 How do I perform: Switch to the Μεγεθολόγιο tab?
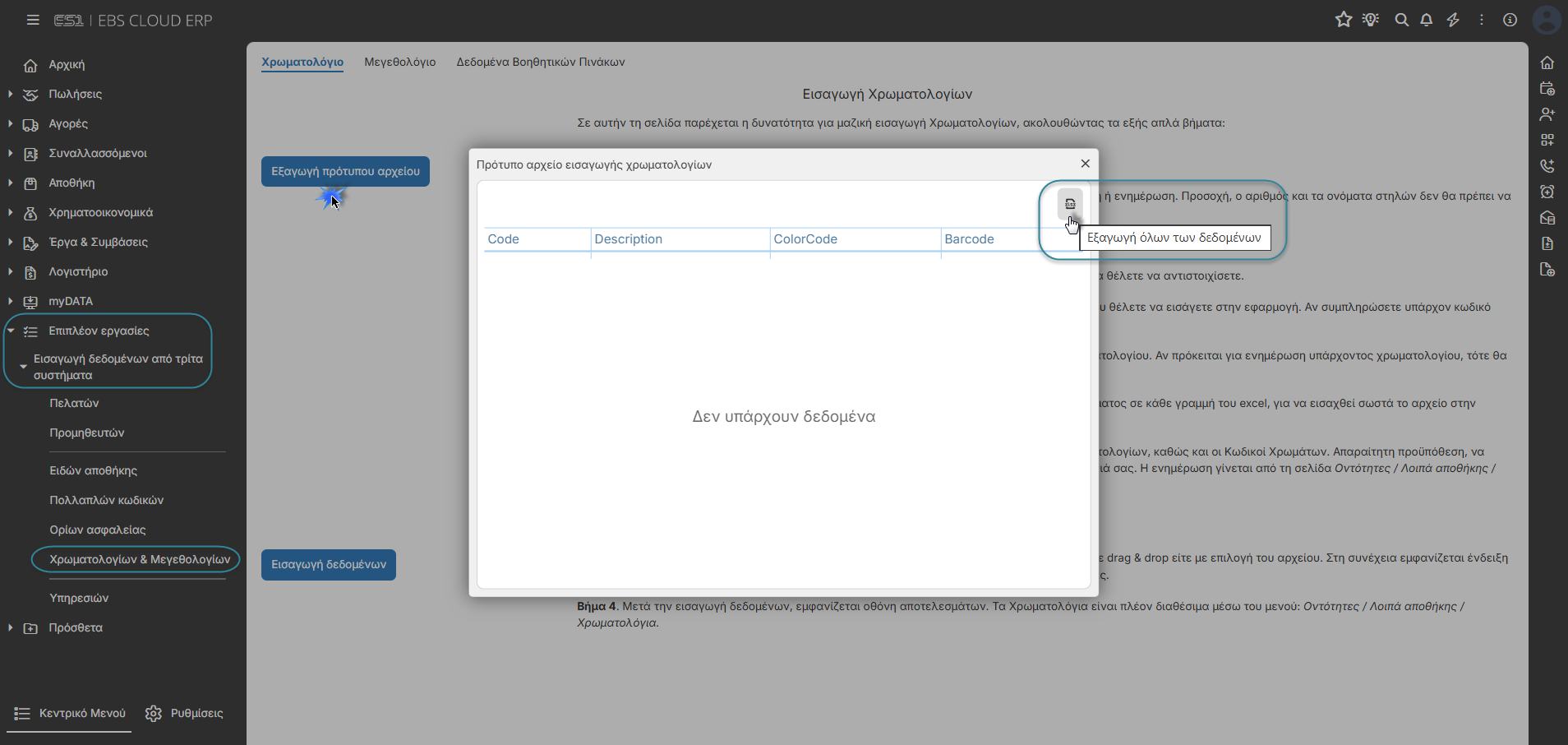(x=400, y=62)
